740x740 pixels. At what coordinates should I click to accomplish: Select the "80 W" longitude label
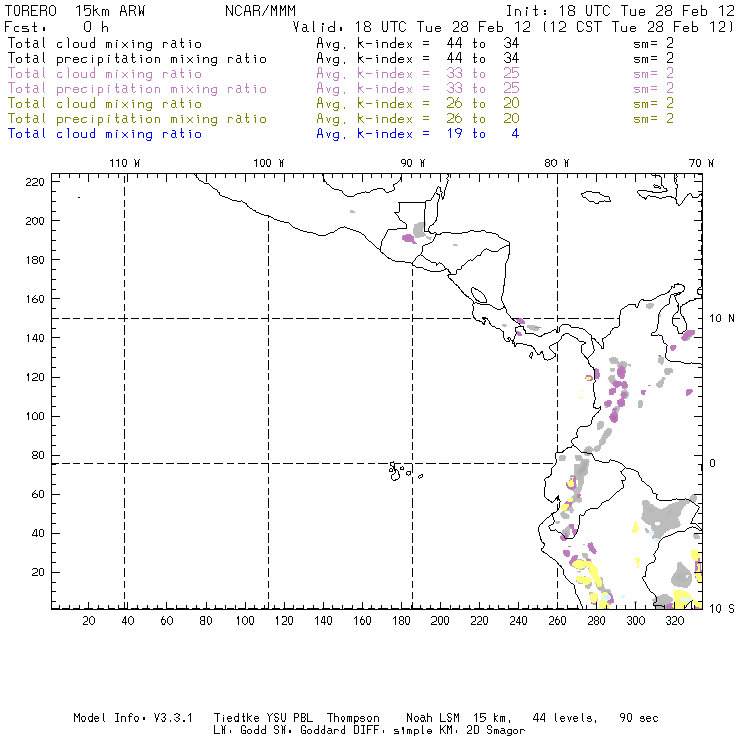[x=557, y=163]
